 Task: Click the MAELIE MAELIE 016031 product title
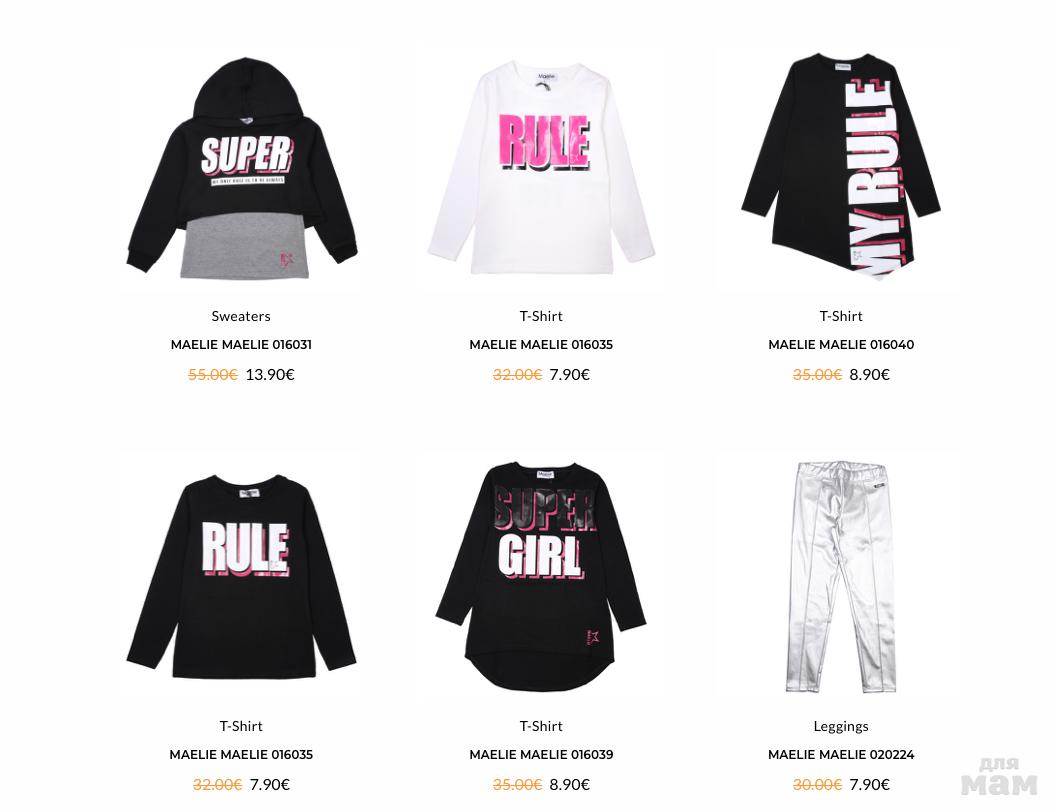coord(241,344)
